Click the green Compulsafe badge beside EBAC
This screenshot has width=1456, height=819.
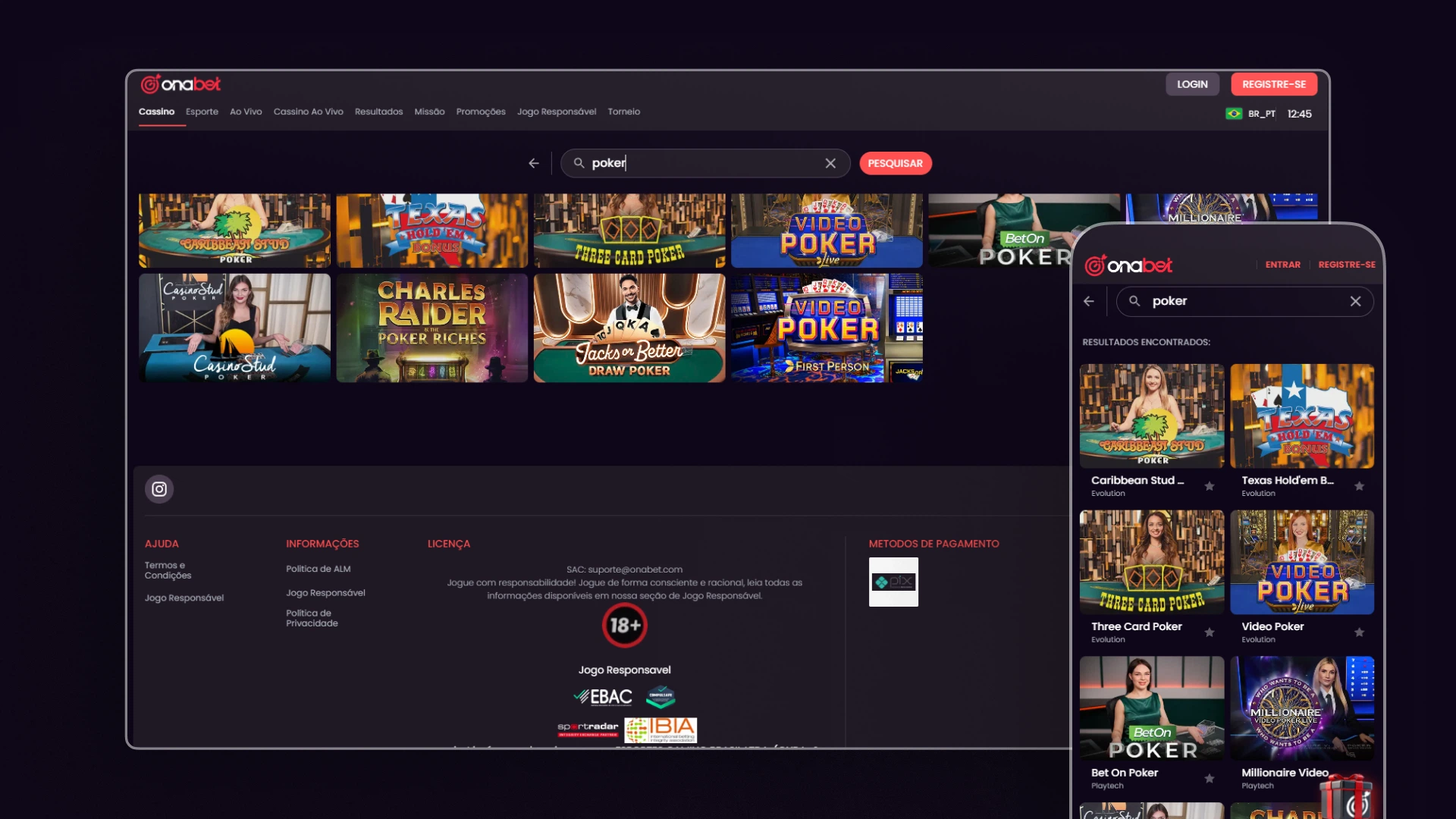(661, 696)
